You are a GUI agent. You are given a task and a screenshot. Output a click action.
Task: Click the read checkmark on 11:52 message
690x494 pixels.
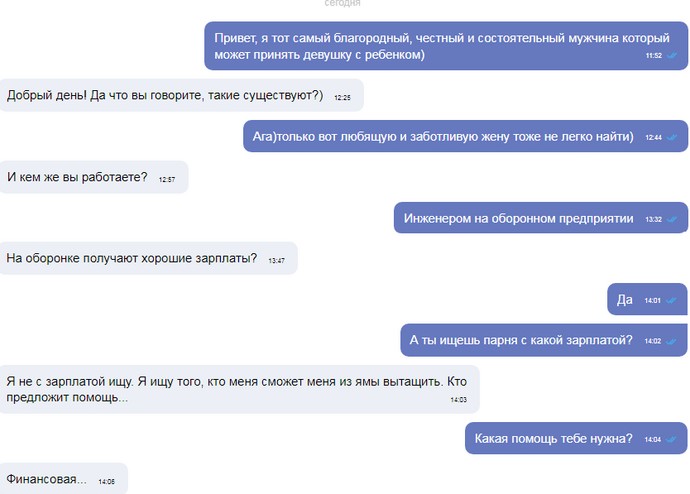click(672, 55)
